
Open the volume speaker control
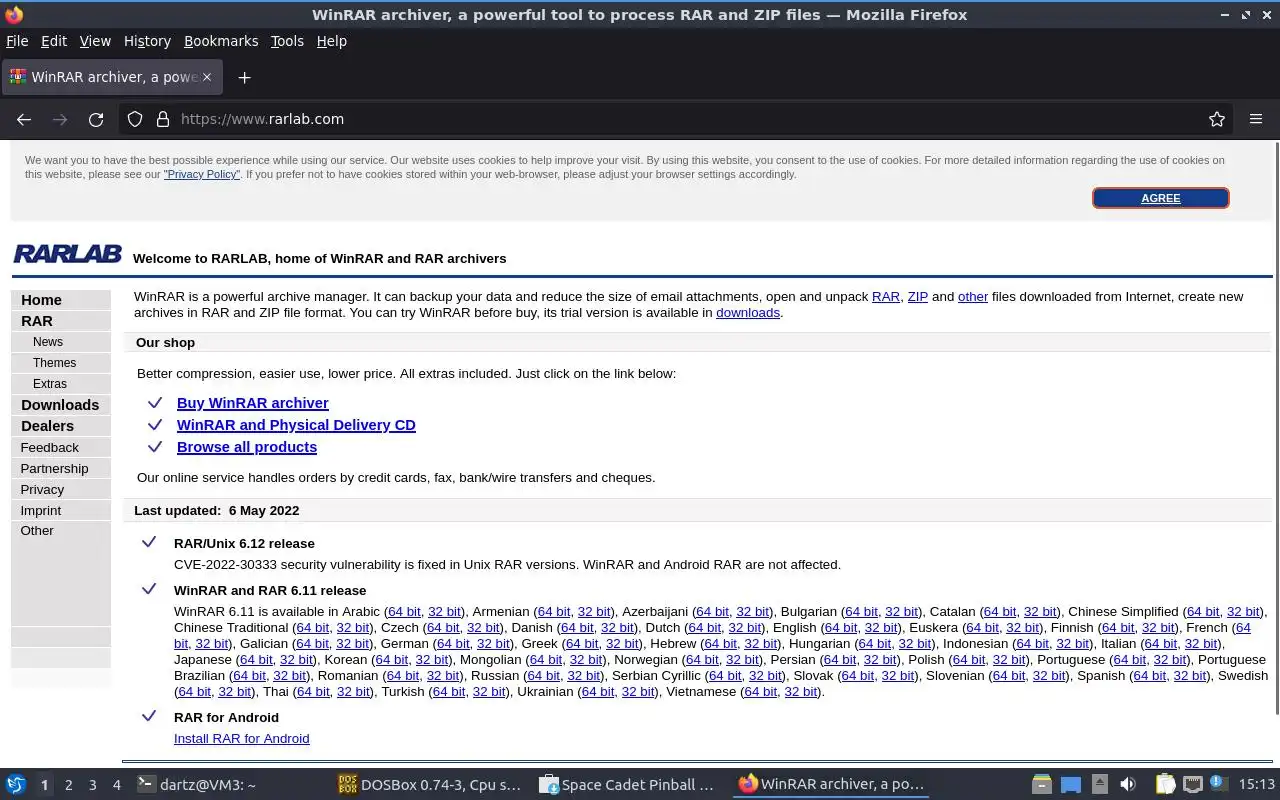(x=1128, y=785)
